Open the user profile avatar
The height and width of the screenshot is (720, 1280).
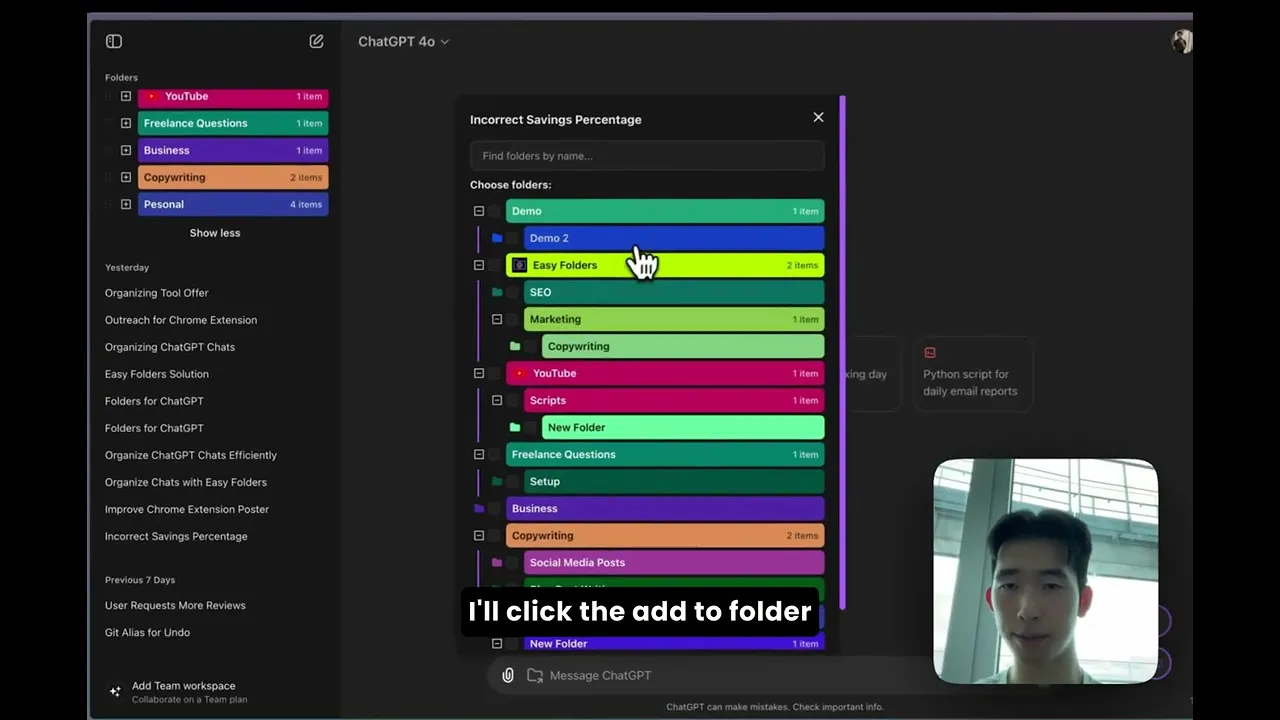[1181, 41]
